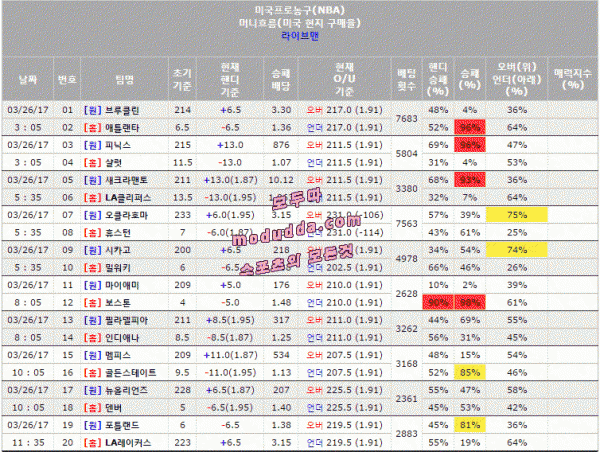Select team name 뉴올리언즈
Image resolution: width=600 pixels, height=452 pixels.
click(x=126, y=390)
